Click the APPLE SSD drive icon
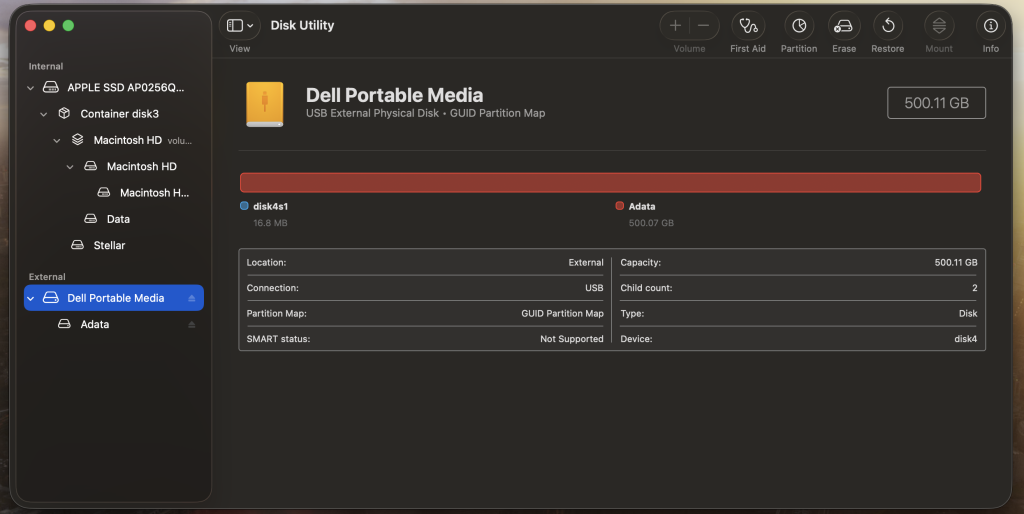The width and height of the screenshot is (1024, 514). pyautogui.click(x=50, y=87)
